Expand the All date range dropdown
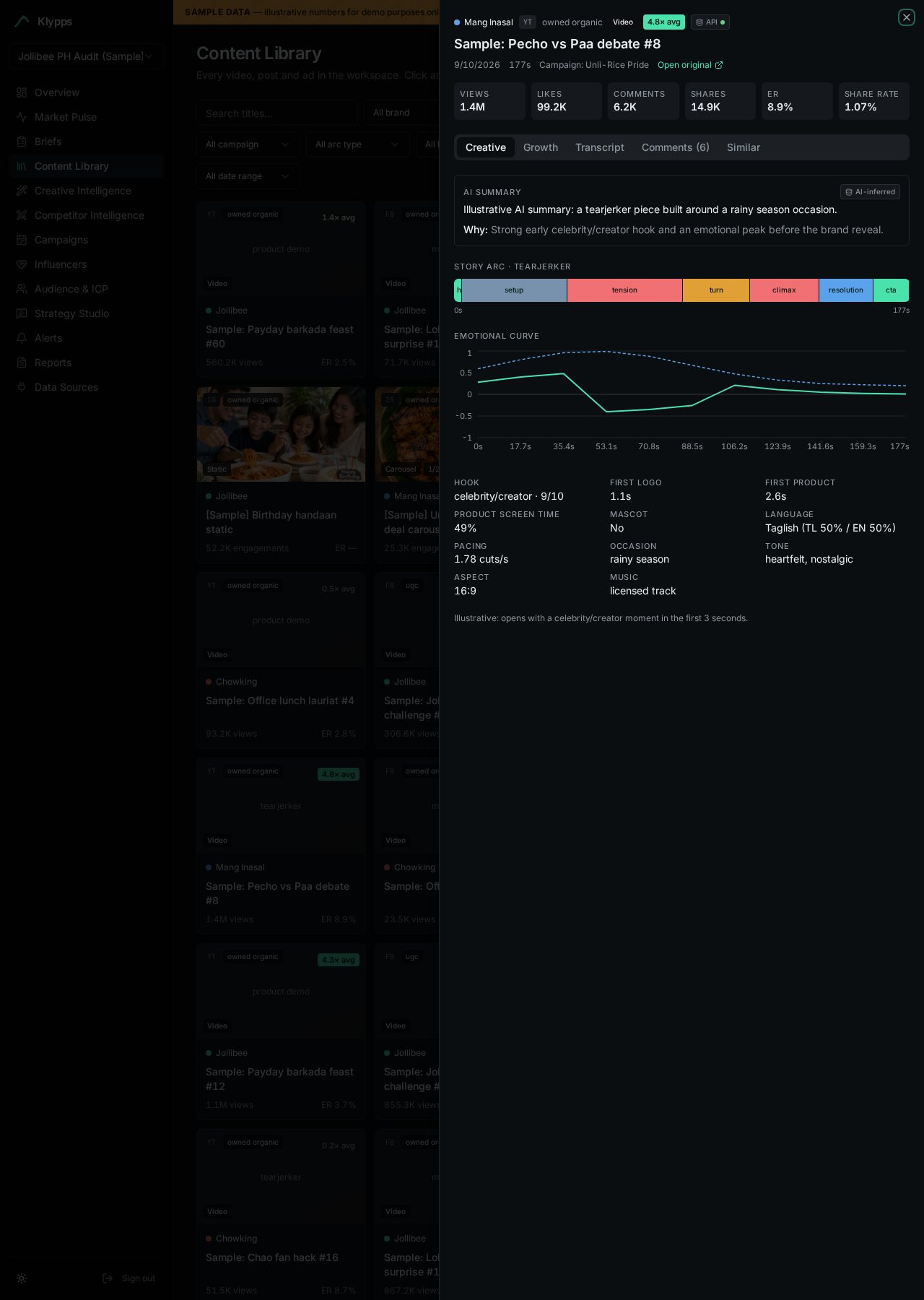The height and width of the screenshot is (1300, 924). (248, 176)
